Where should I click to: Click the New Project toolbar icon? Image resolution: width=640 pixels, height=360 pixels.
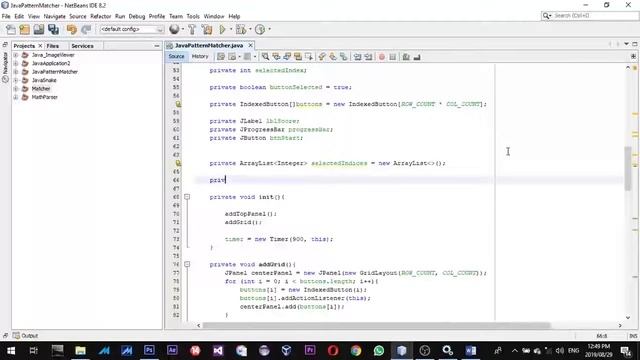click(x=24, y=29)
